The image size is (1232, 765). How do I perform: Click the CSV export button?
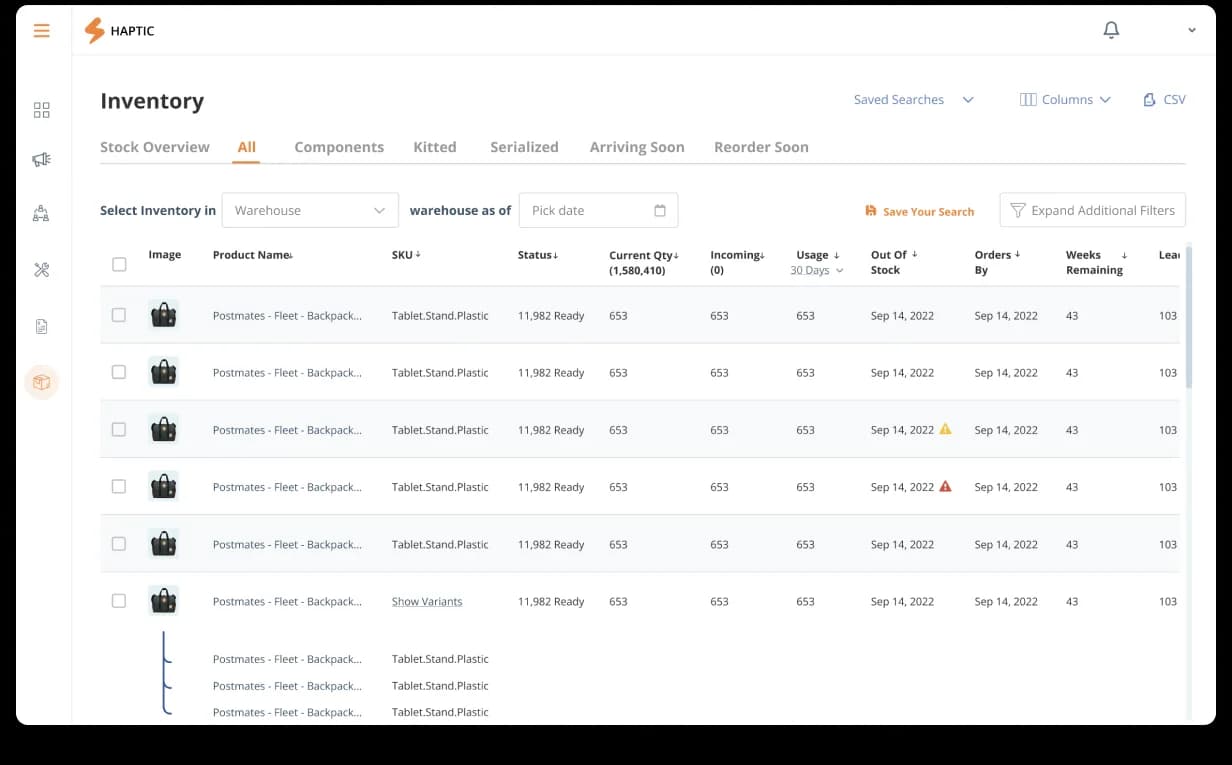pos(1164,100)
